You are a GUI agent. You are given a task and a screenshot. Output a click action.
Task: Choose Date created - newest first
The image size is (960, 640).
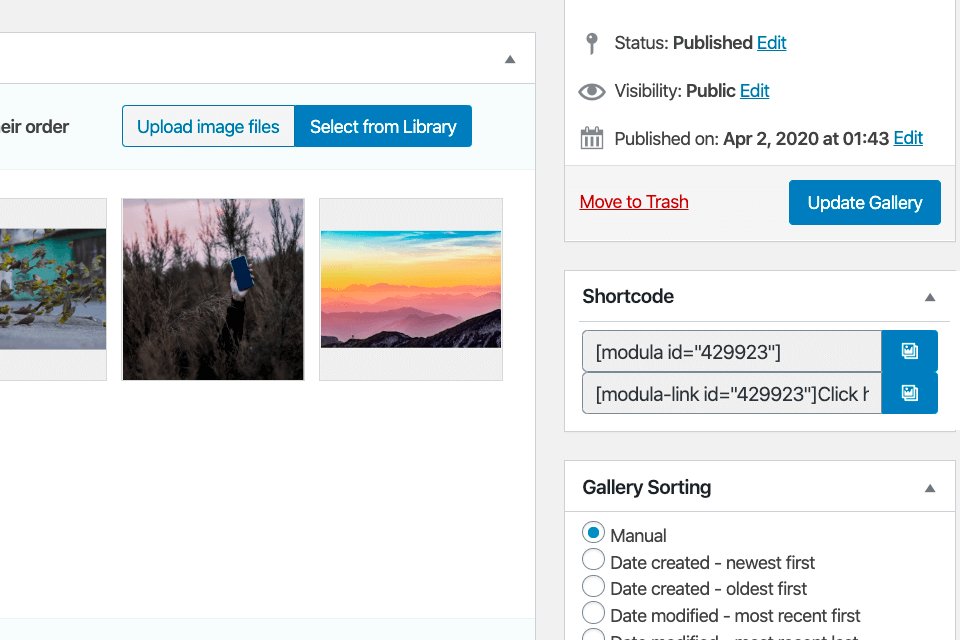tap(593, 561)
